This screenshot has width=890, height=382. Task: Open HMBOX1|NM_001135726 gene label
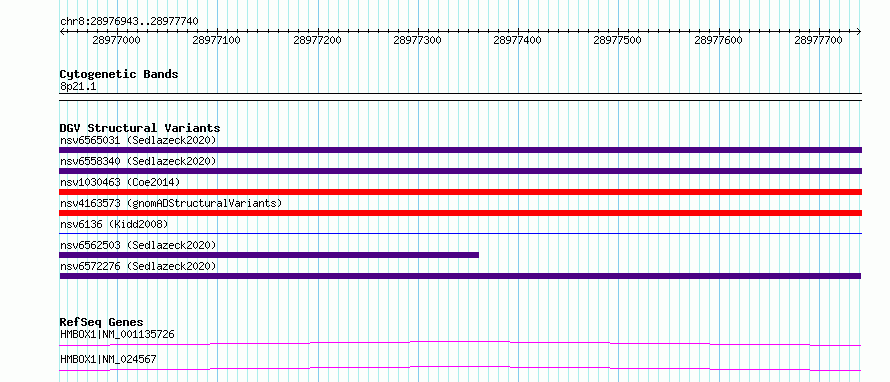tap(117, 334)
